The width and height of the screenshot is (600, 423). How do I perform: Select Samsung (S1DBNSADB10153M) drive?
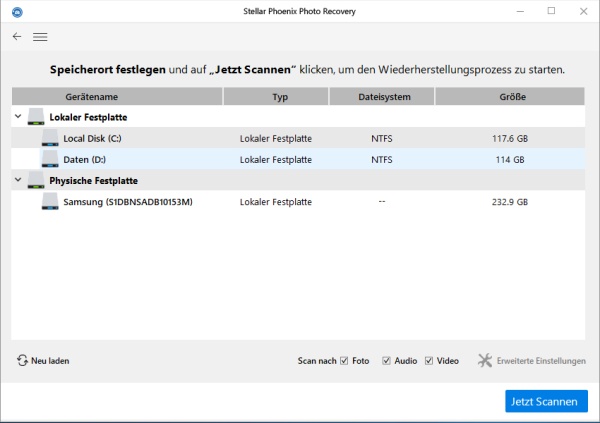point(298,202)
